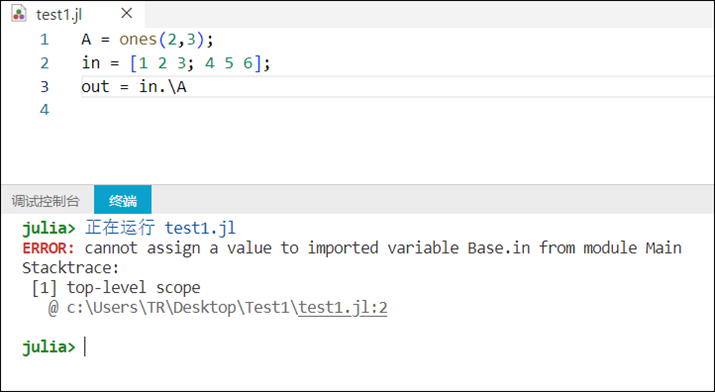Select the test1.jl editor tab

point(73,14)
